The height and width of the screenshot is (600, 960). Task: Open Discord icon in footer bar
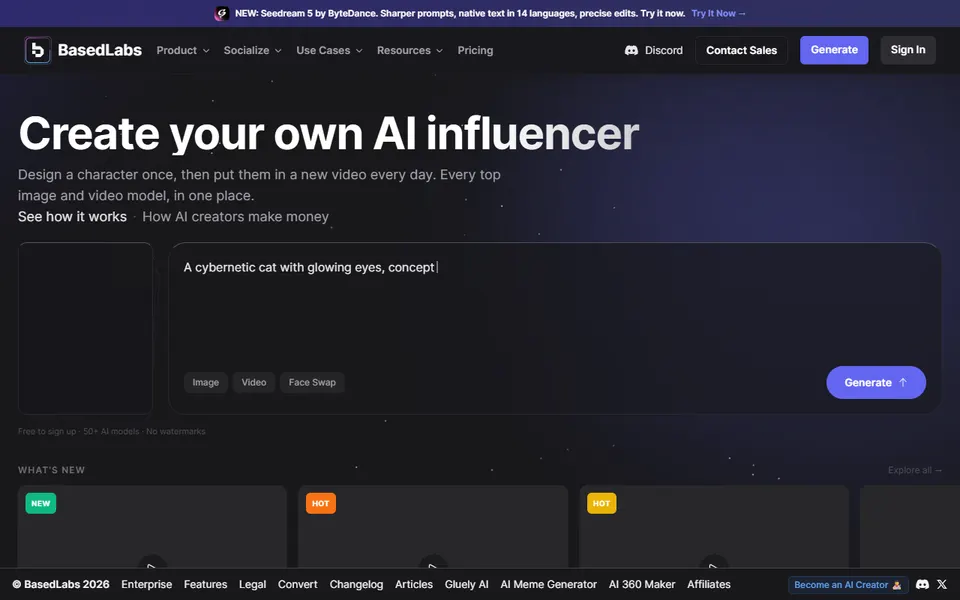[x=922, y=584]
